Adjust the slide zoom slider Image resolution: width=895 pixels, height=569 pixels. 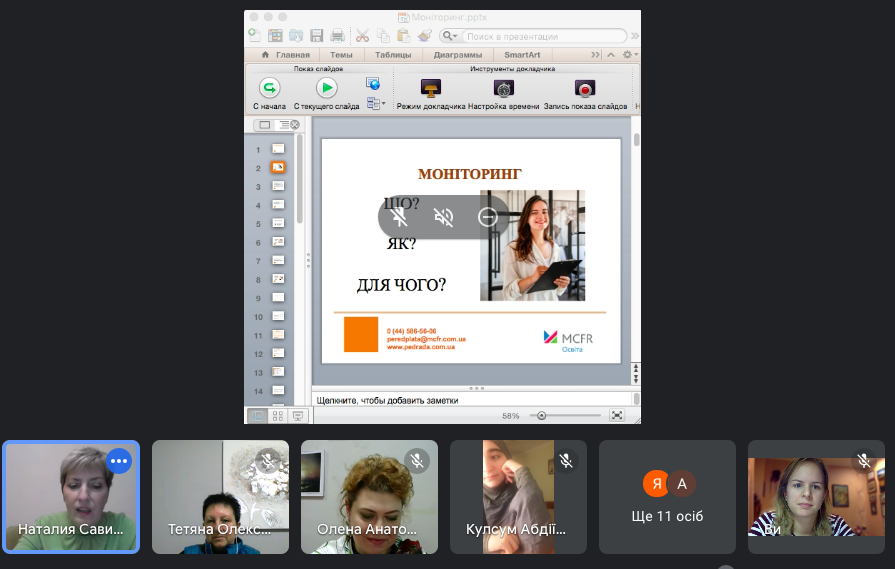(542, 415)
